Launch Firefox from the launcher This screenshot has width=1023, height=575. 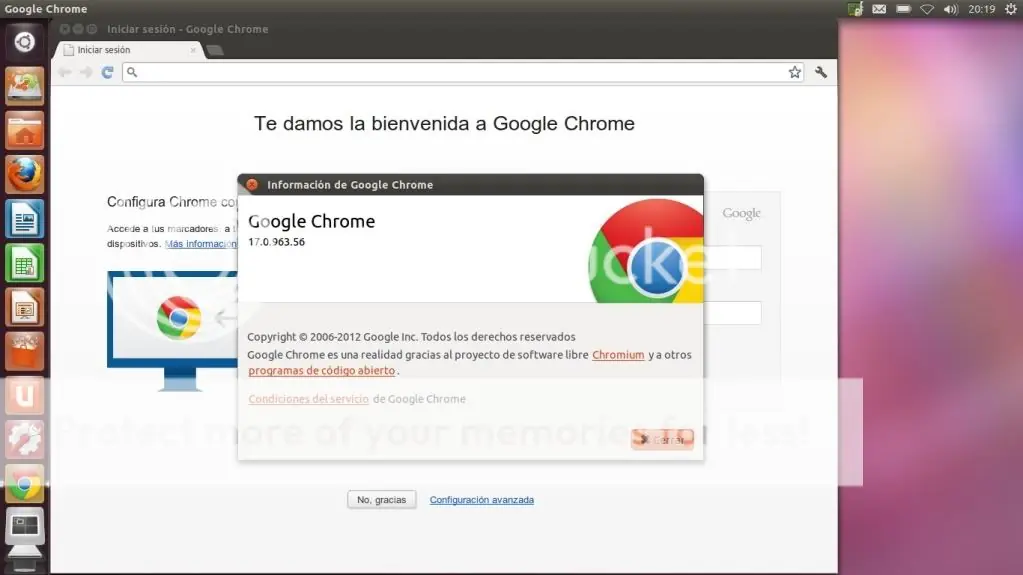pyautogui.click(x=25, y=174)
